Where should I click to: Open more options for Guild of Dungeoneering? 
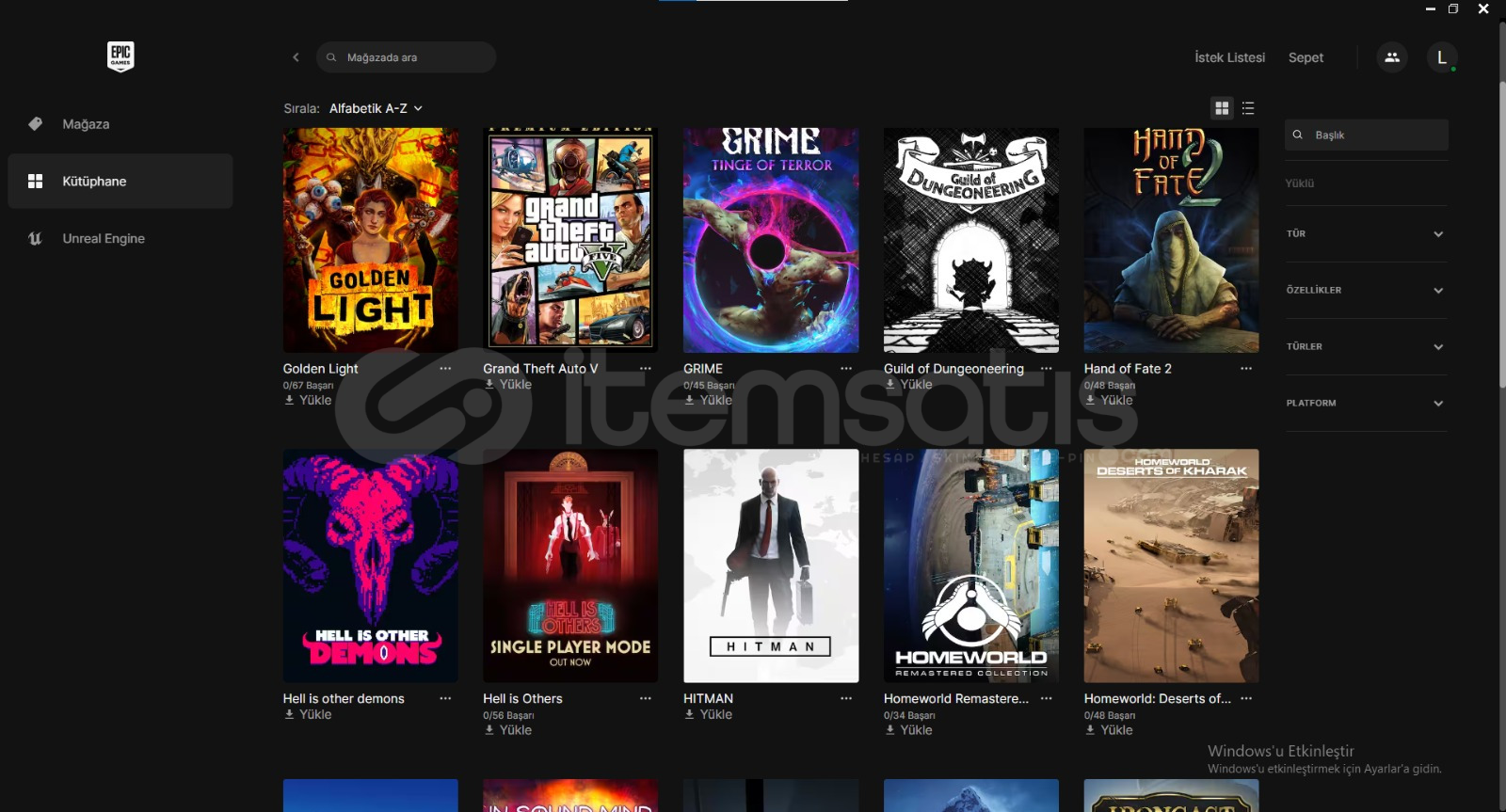pyautogui.click(x=1047, y=369)
